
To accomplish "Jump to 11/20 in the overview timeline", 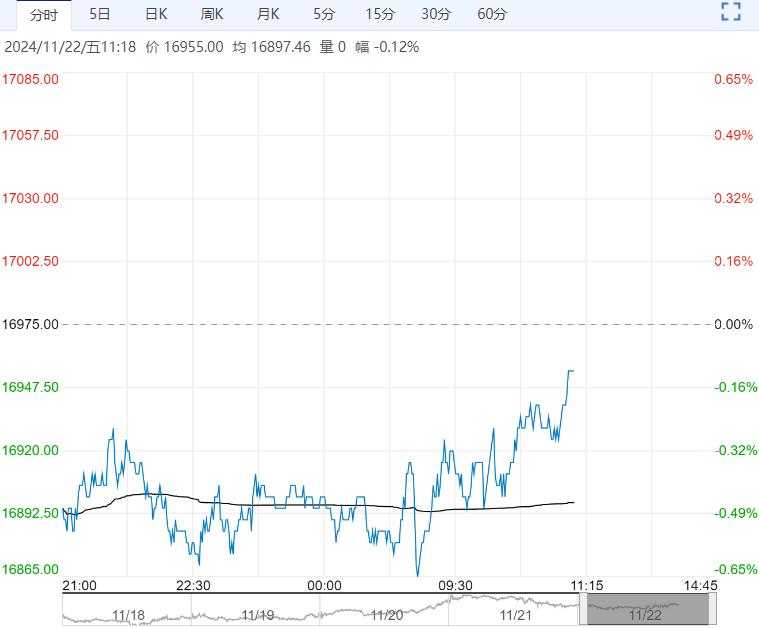I will (x=386, y=614).
